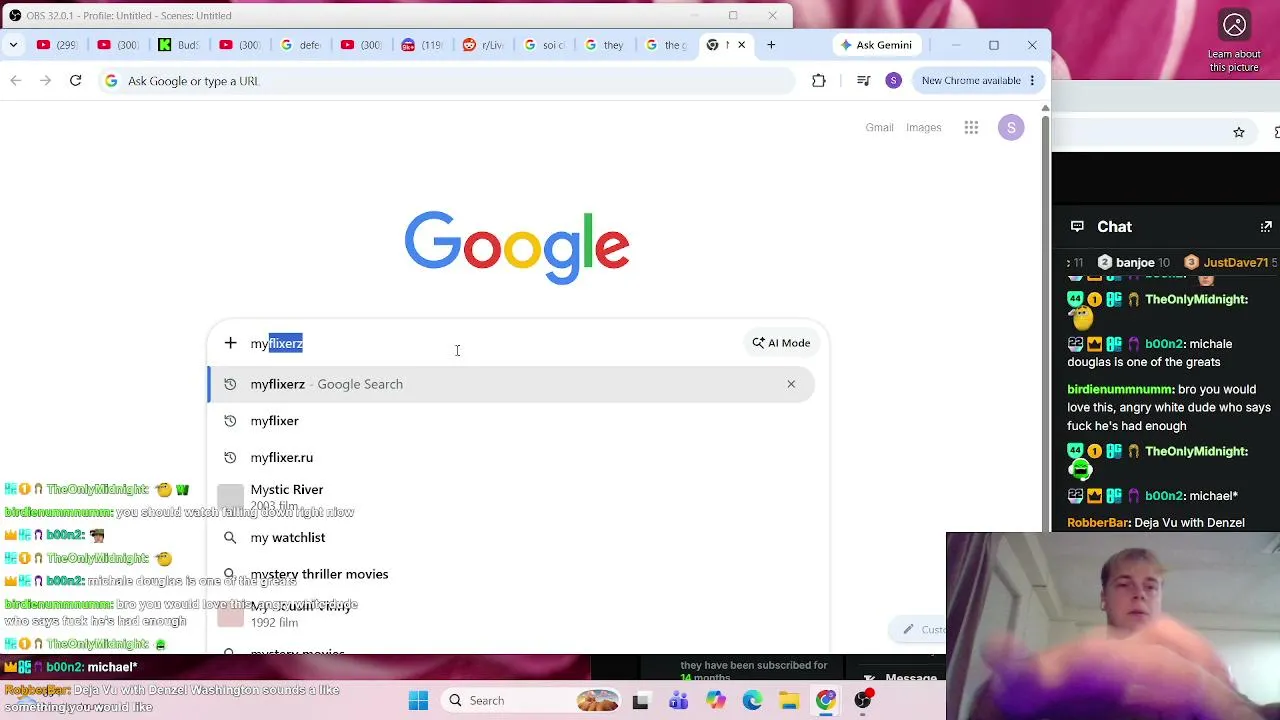Image resolution: width=1280 pixels, height=720 pixels.
Task: Open Microsoft Edge from the taskbar
Action: click(752, 701)
